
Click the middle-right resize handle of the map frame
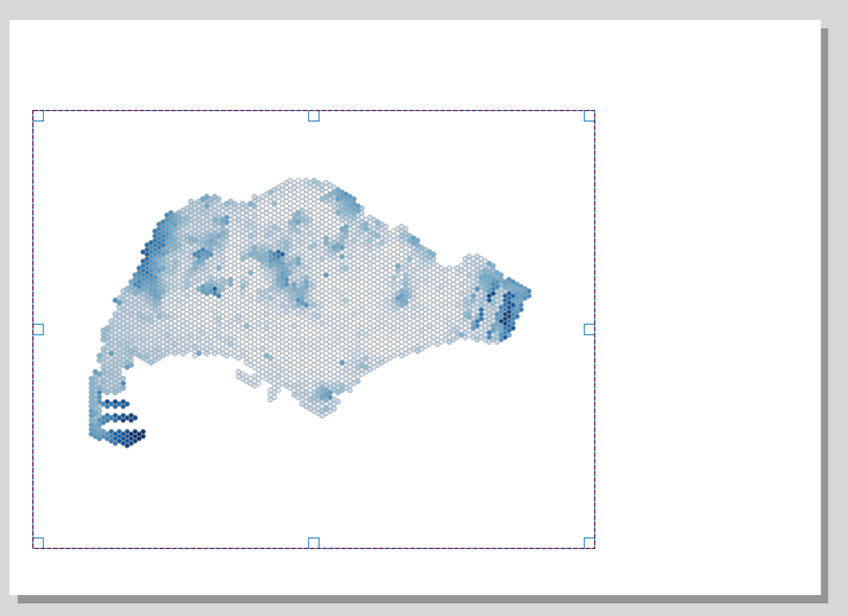[x=589, y=329]
